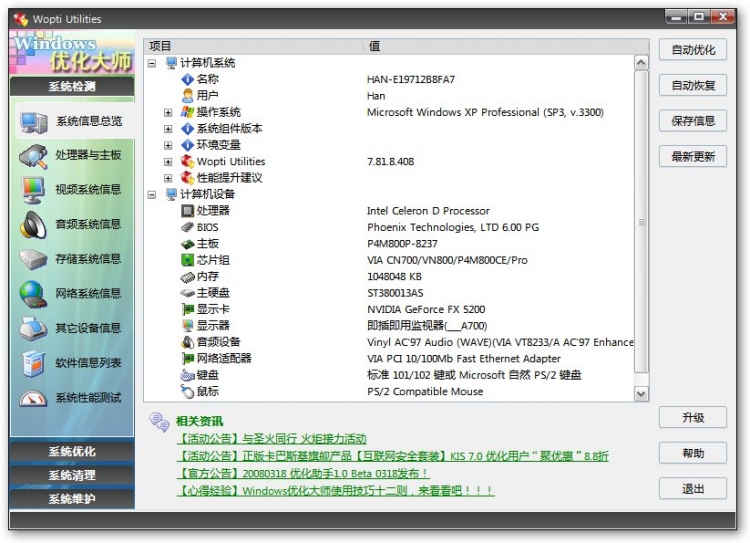750x543 pixels.
Task: Expand the 系统组件版本 node
Action: click(x=168, y=129)
